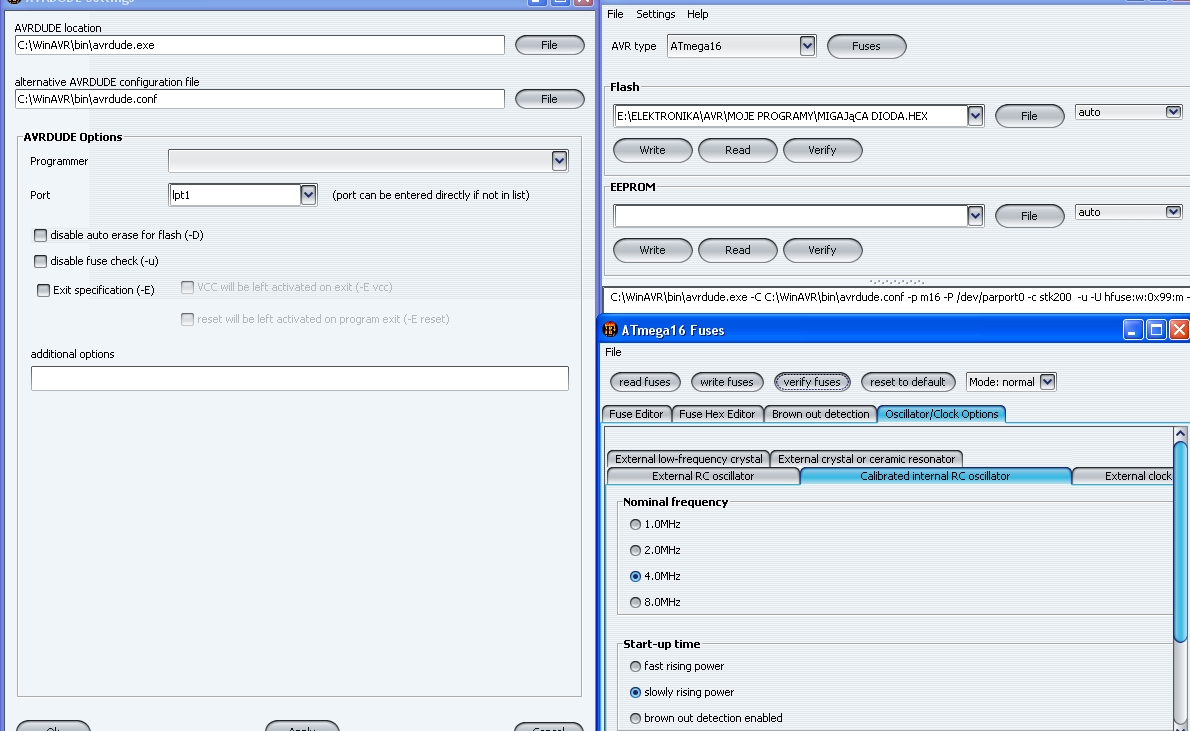Viewport: 1190px width, 731px height.
Task: Open External low-frequency crystal tab
Action: 688,458
